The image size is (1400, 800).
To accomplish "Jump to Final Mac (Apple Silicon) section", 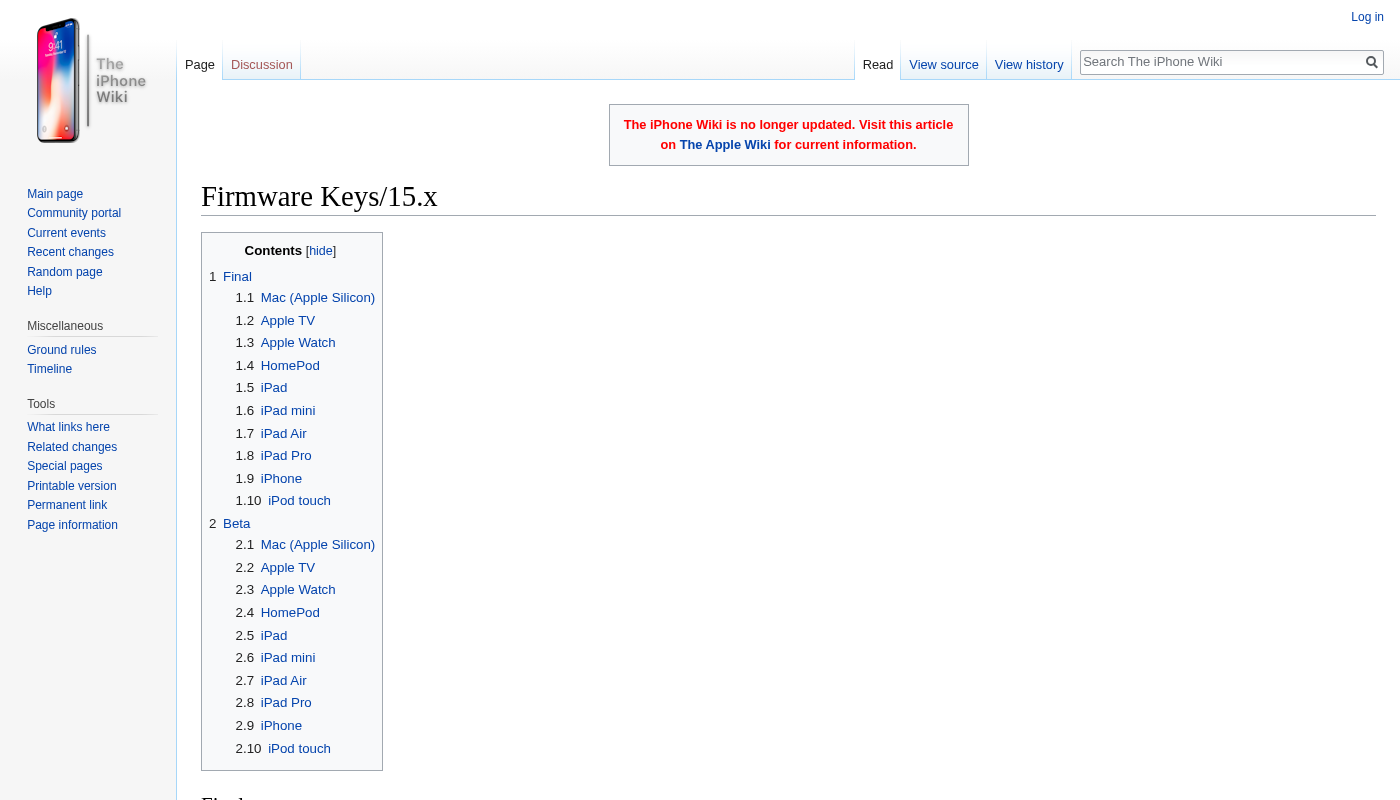I will (x=317, y=298).
